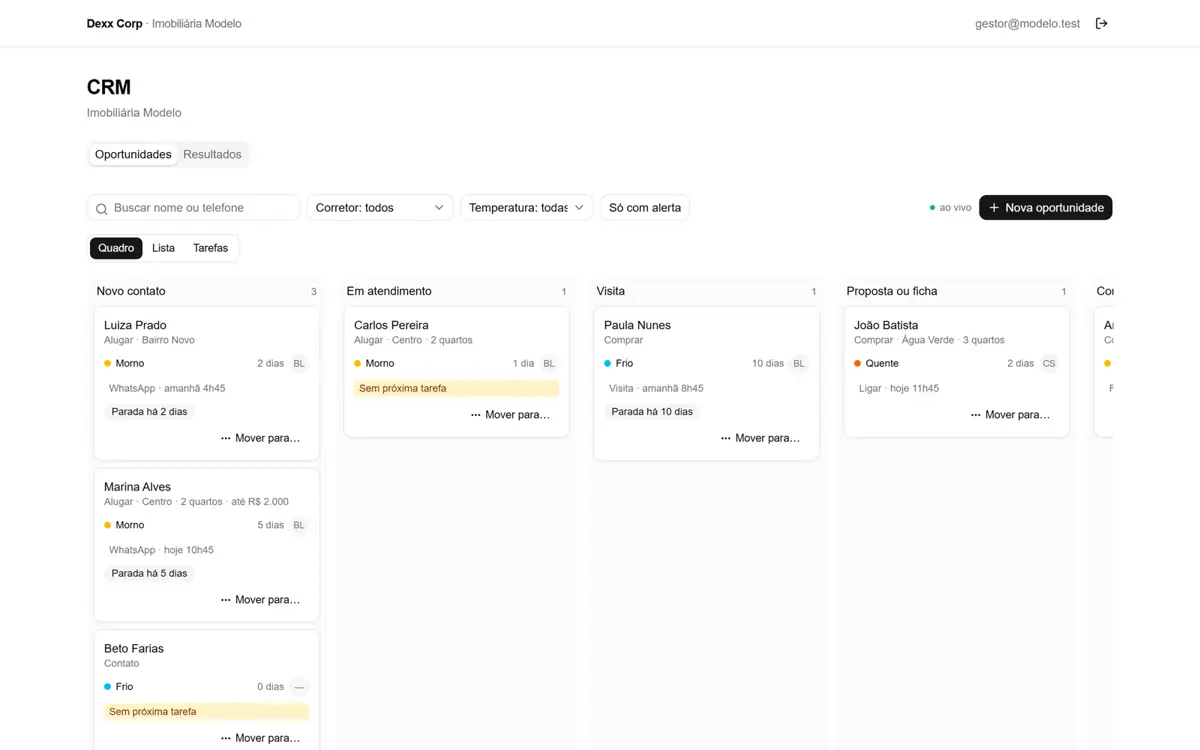Expand the Temperatura: todas dropdown
The width and height of the screenshot is (1200, 750).
coord(526,208)
